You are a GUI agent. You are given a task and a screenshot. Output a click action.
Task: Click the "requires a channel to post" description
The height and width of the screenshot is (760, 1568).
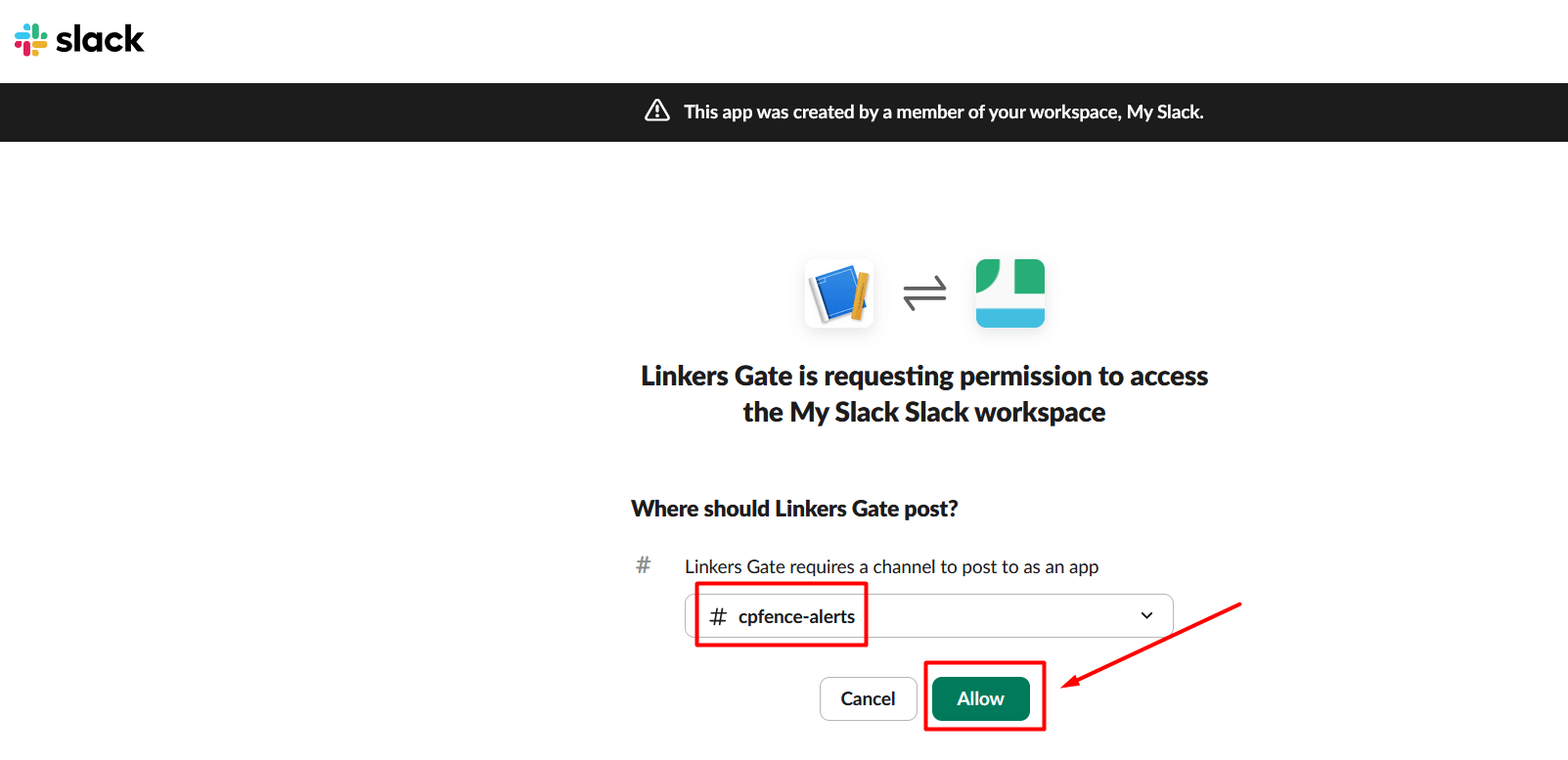[891, 566]
